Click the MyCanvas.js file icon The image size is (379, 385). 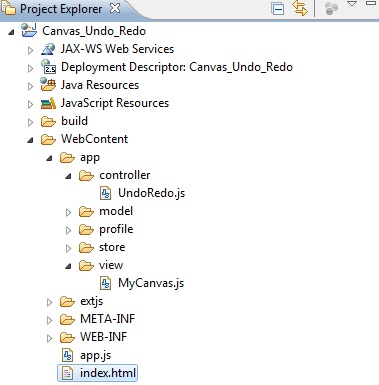tap(106, 283)
